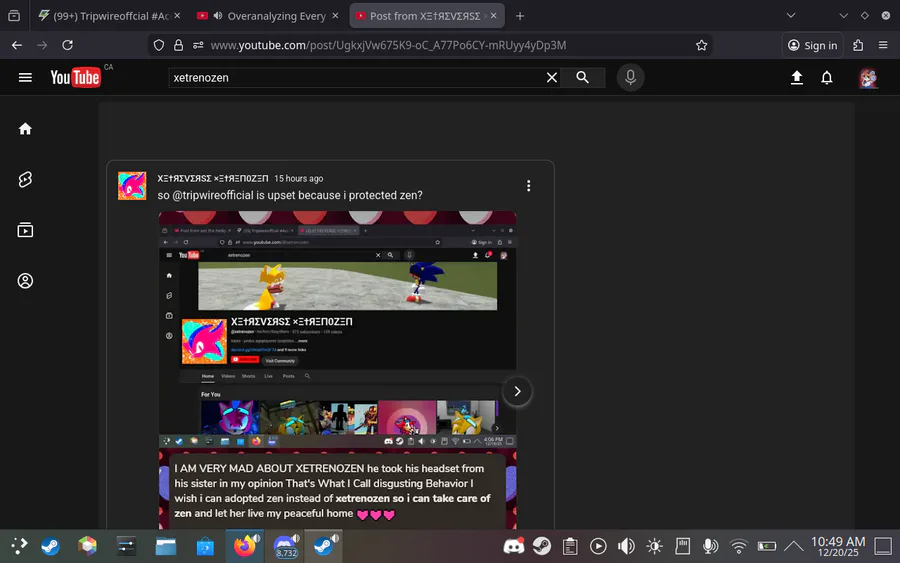Open the battery status tray icon
Image resolution: width=900 pixels, height=563 pixels.
[x=767, y=546]
